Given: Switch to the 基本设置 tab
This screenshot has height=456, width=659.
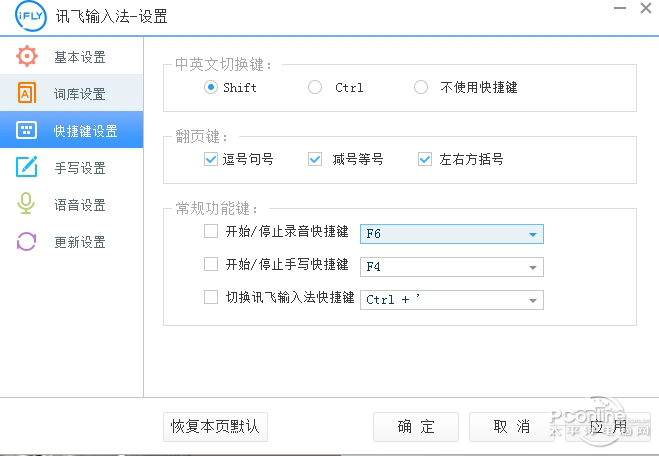Looking at the screenshot, I should (79, 57).
